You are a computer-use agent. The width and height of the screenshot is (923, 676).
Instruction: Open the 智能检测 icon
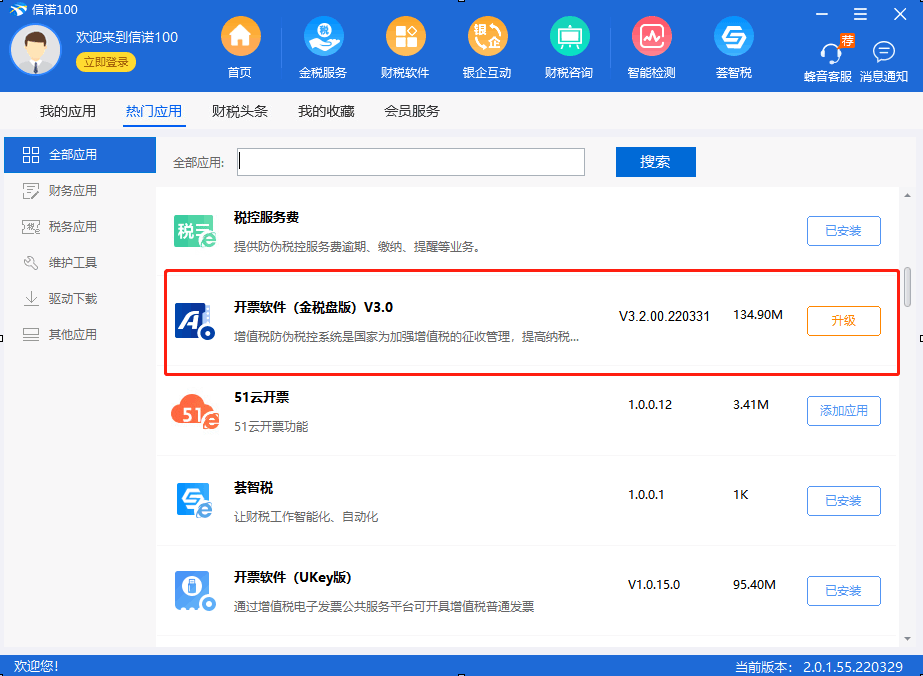(x=652, y=37)
